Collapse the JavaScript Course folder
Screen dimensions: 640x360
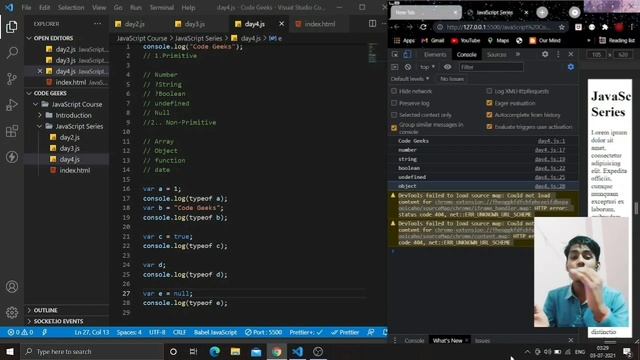point(36,104)
